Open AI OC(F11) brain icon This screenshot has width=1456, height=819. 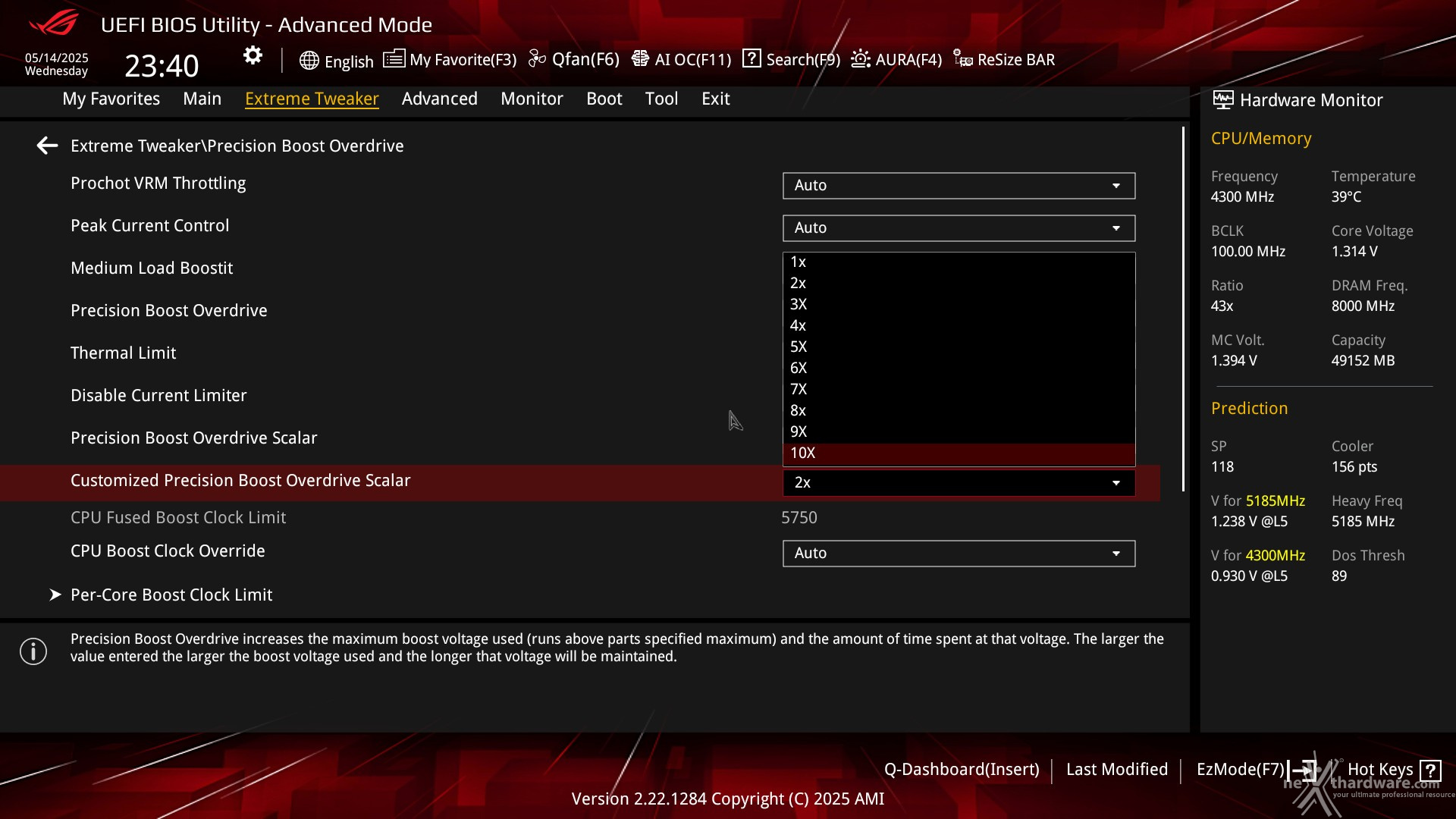pos(640,58)
